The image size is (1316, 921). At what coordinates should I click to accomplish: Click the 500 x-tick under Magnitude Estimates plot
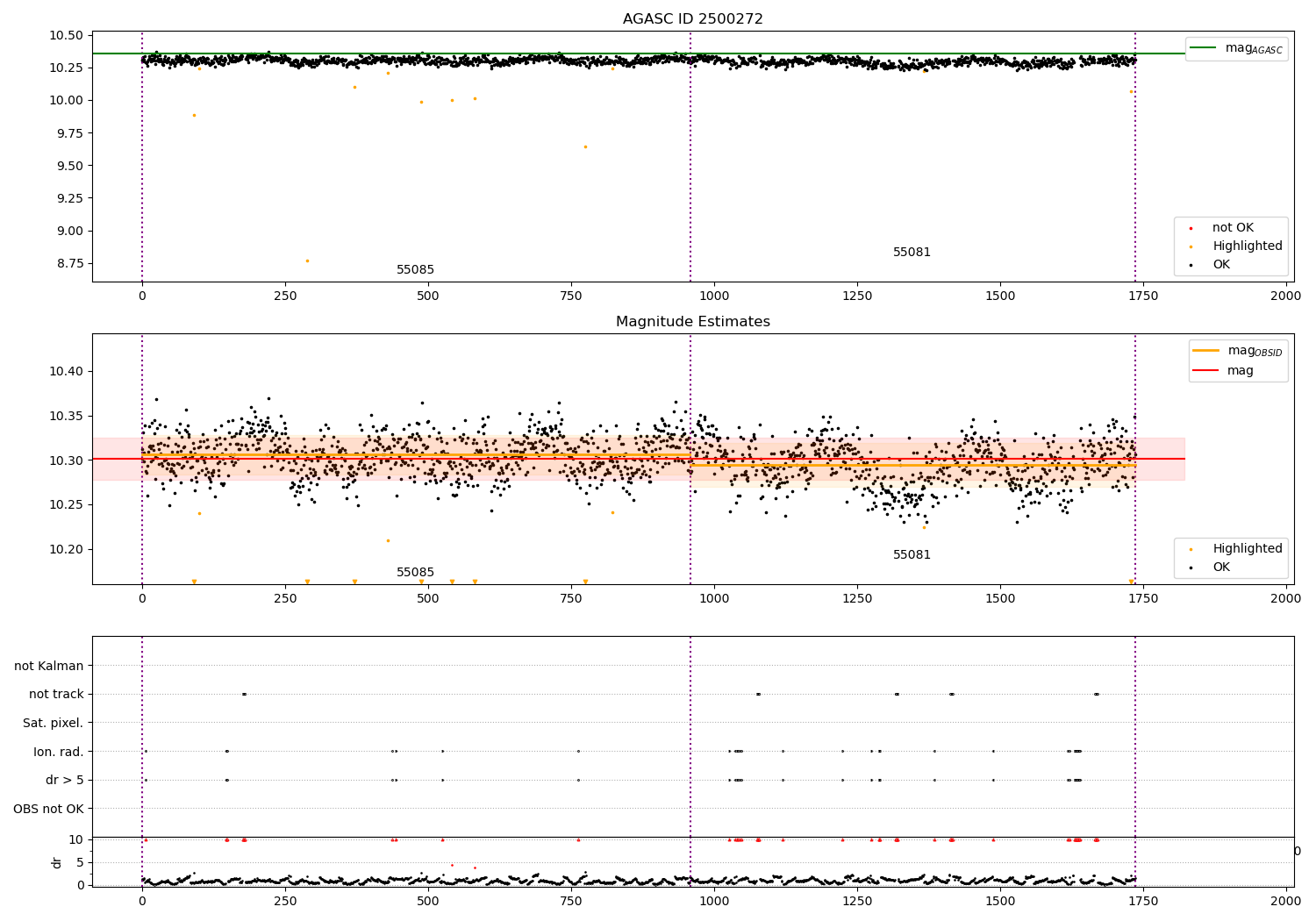428,598
